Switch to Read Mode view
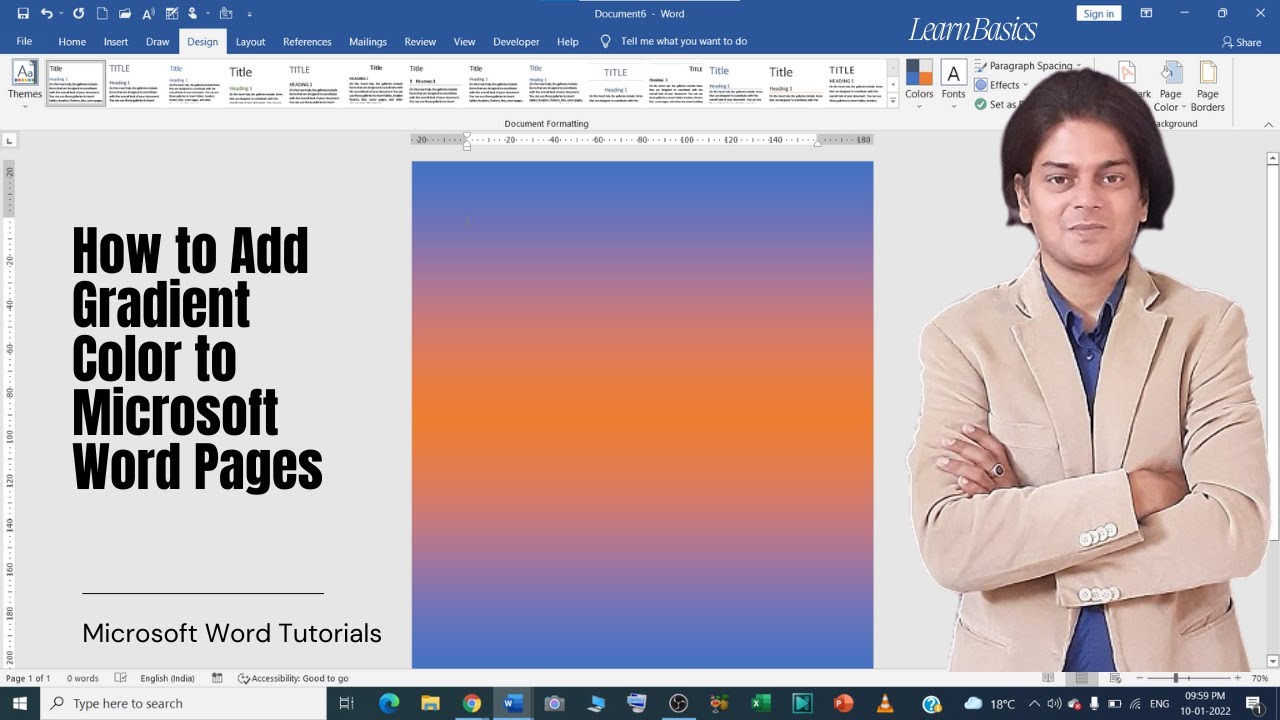Viewport: 1280px width, 720px height. [1048, 678]
